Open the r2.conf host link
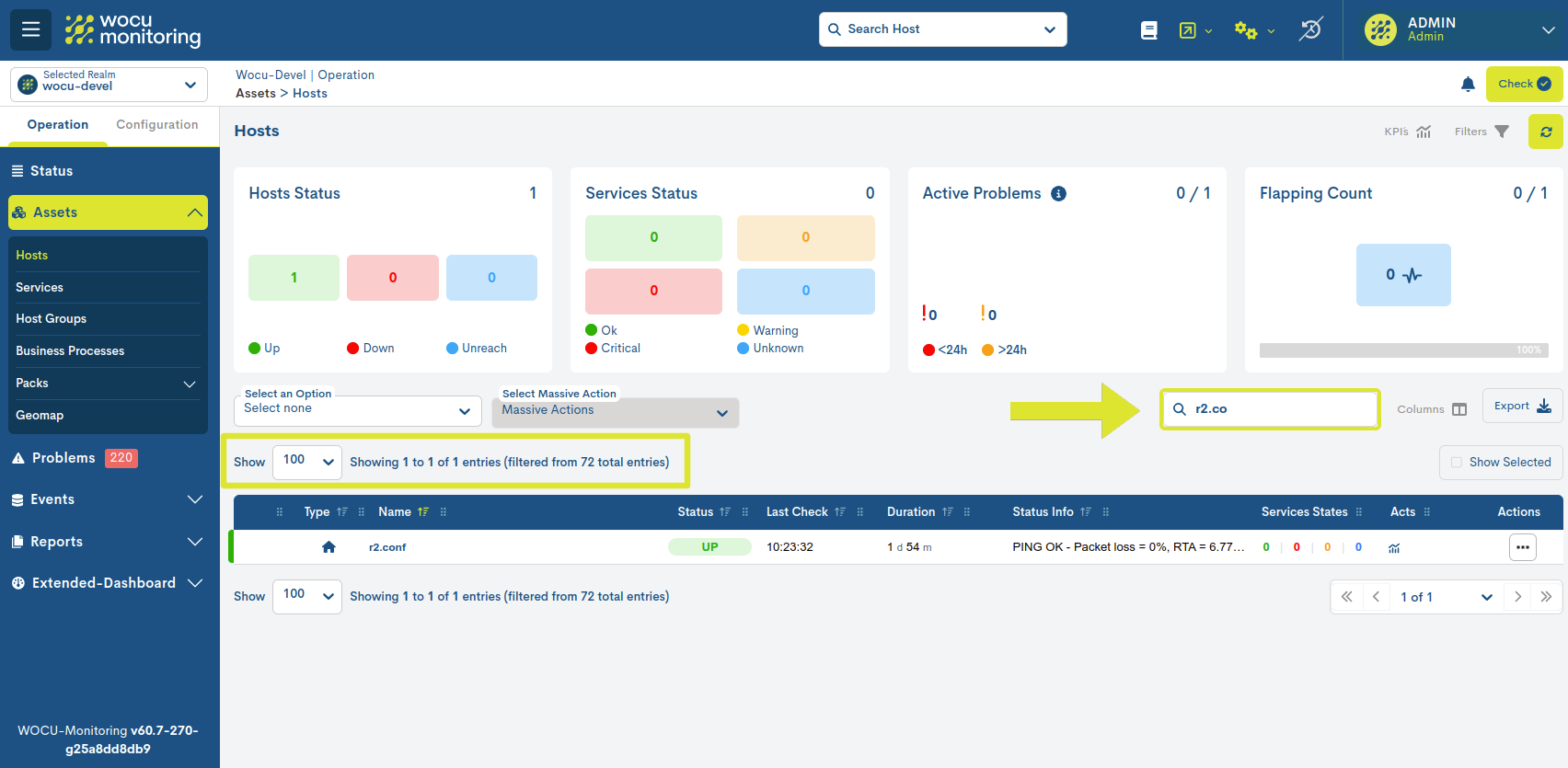The height and width of the screenshot is (768, 1568). tap(387, 547)
